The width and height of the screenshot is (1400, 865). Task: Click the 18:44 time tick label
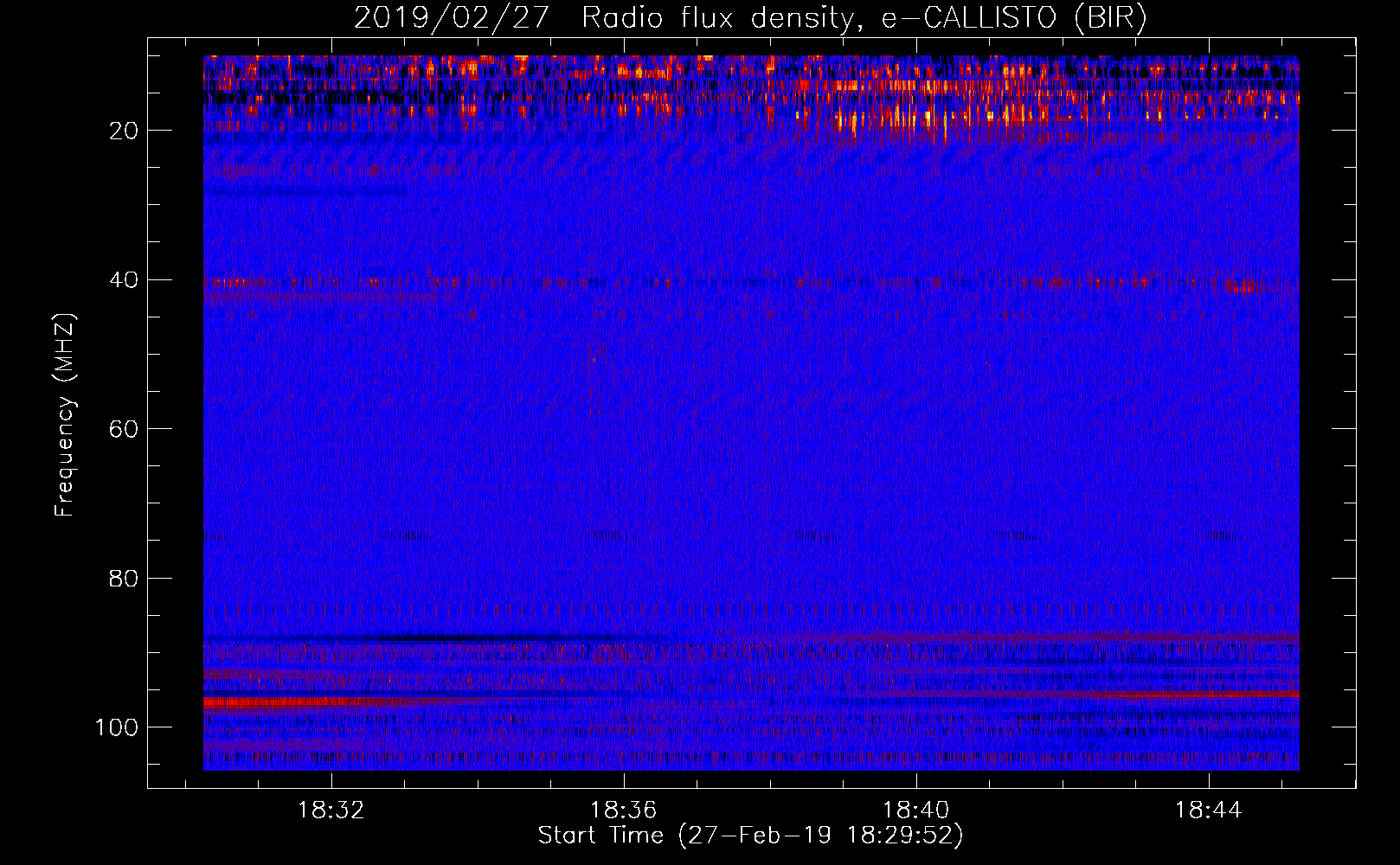click(1208, 811)
